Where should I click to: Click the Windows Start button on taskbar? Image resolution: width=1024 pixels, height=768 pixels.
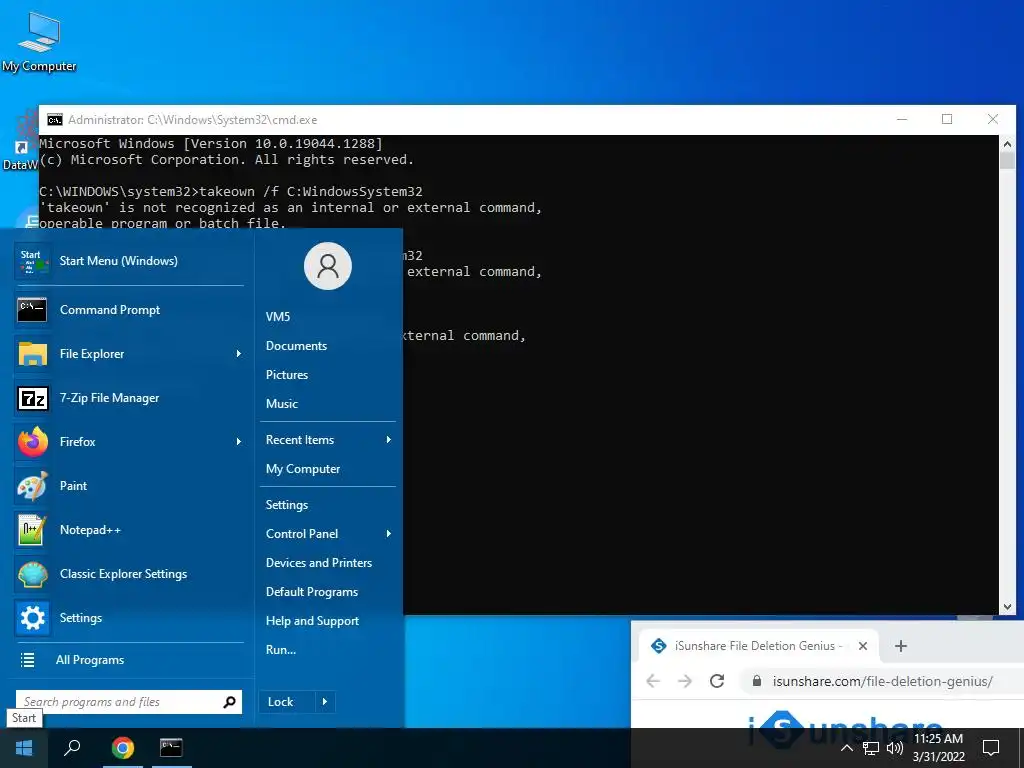(24, 748)
